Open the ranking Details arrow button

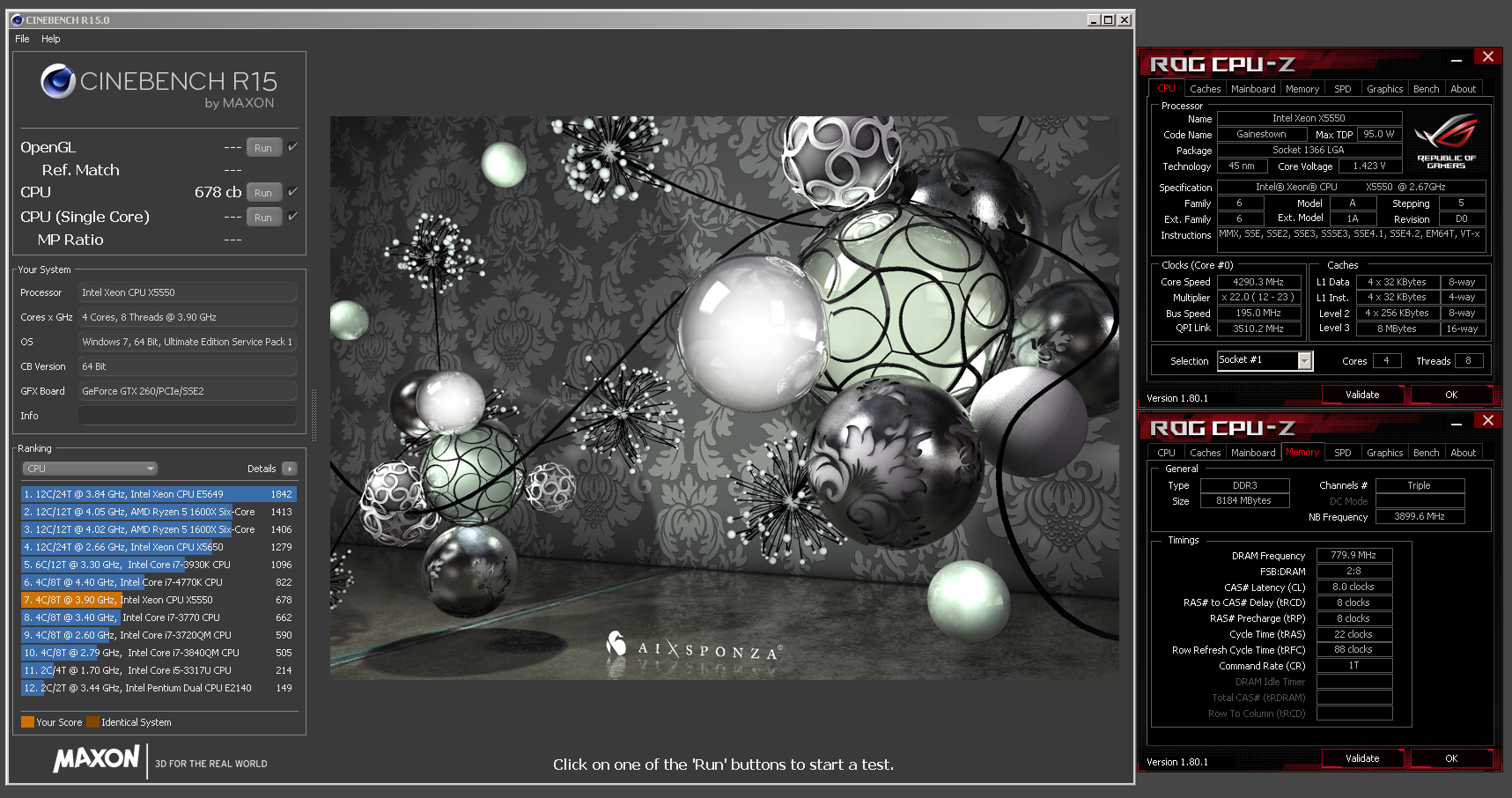coord(290,469)
